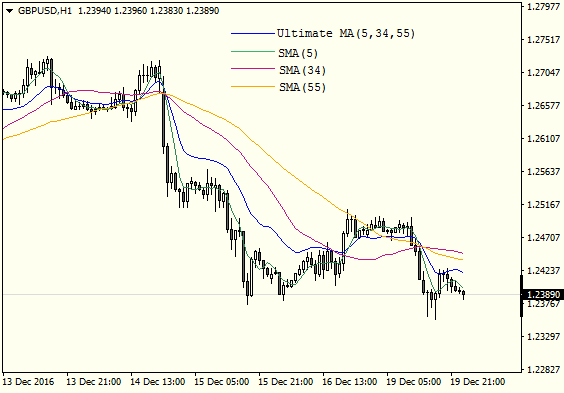Click the 1.27047 price scale value
The width and height of the screenshot is (564, 393).
pyautogui.click(x=543, y=73)
